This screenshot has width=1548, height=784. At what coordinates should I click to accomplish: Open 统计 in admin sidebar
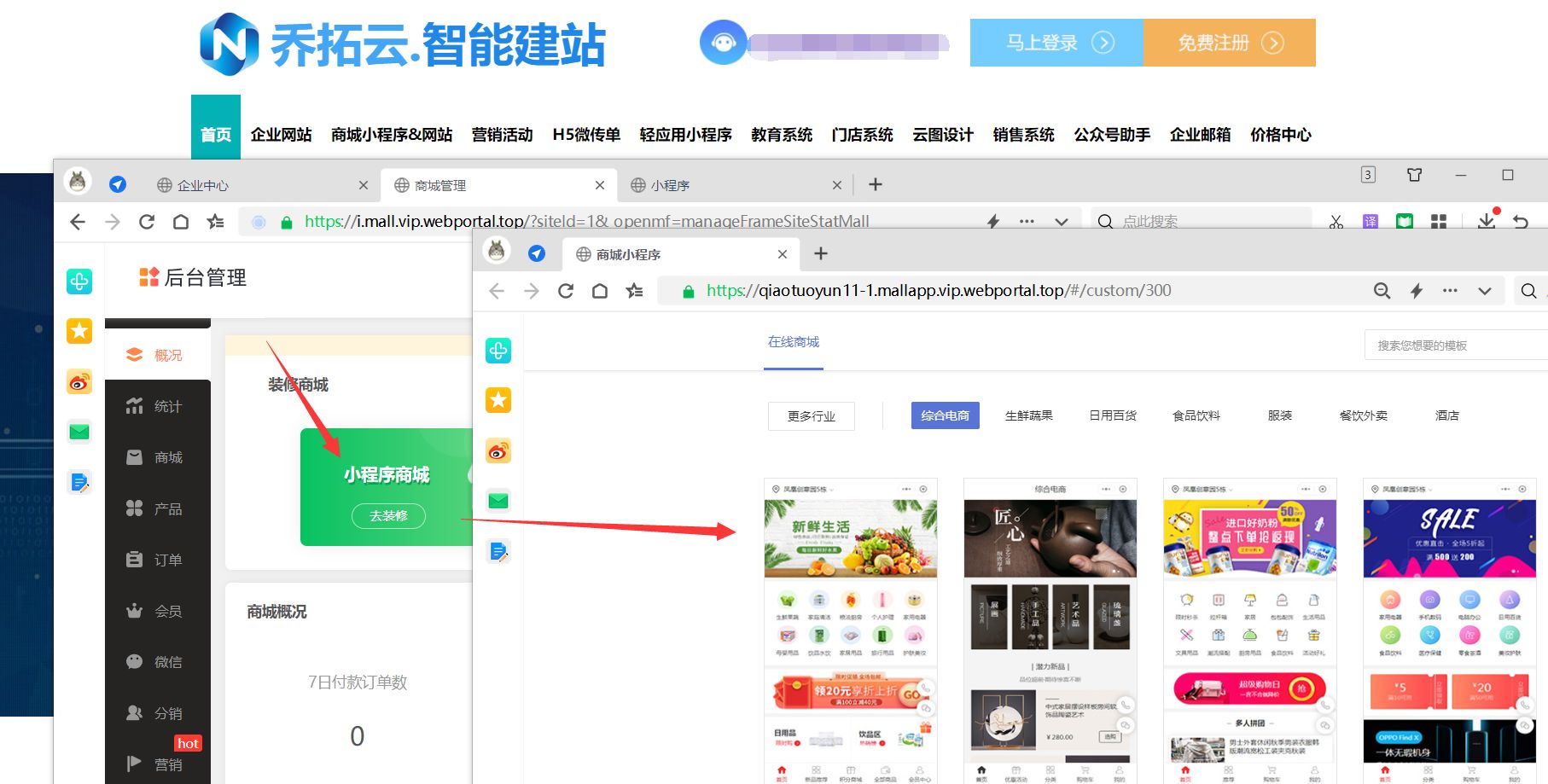click(158, 406)
